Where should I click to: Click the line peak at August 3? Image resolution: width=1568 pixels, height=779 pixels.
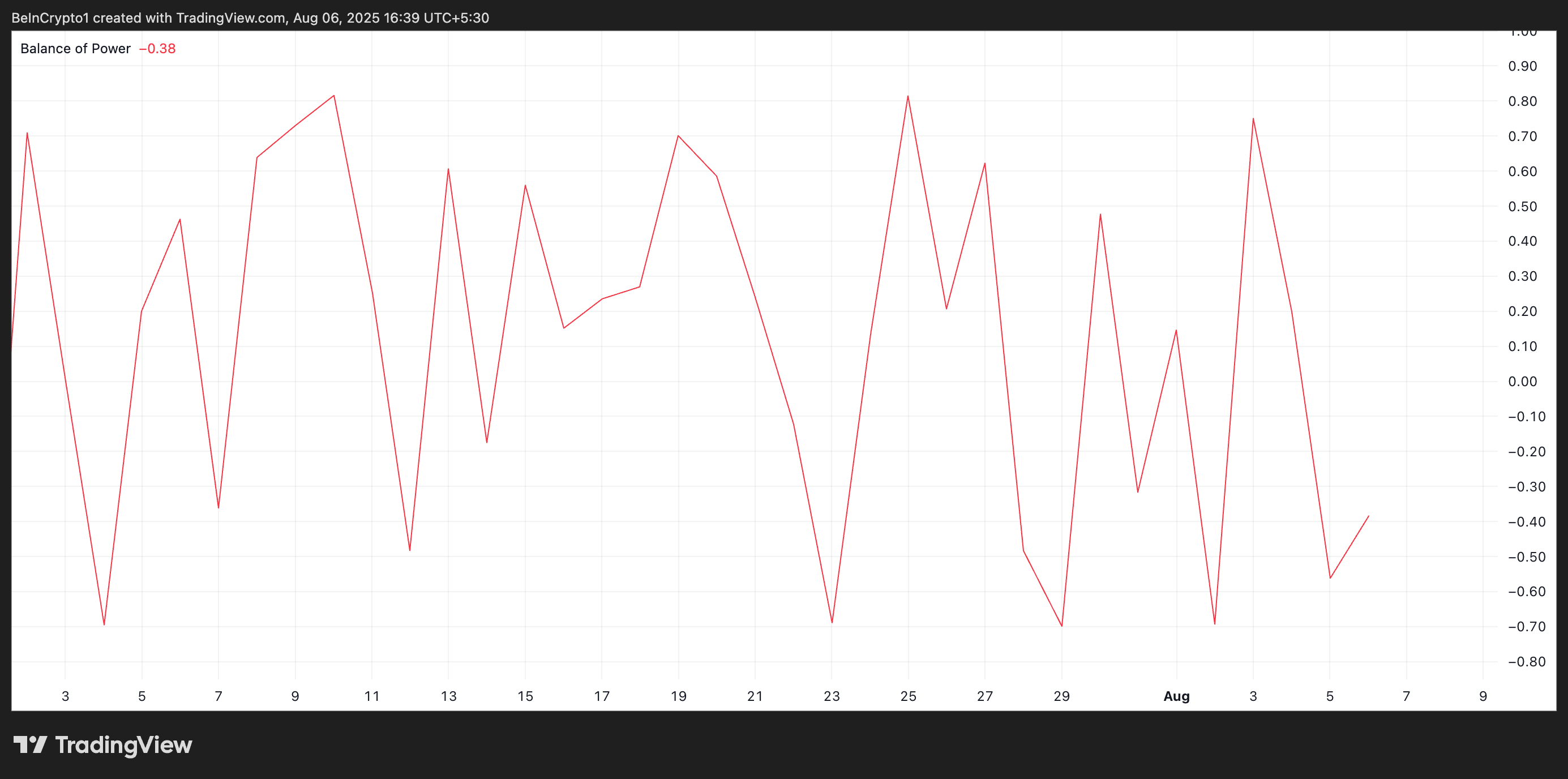(x=1253, y=119)
